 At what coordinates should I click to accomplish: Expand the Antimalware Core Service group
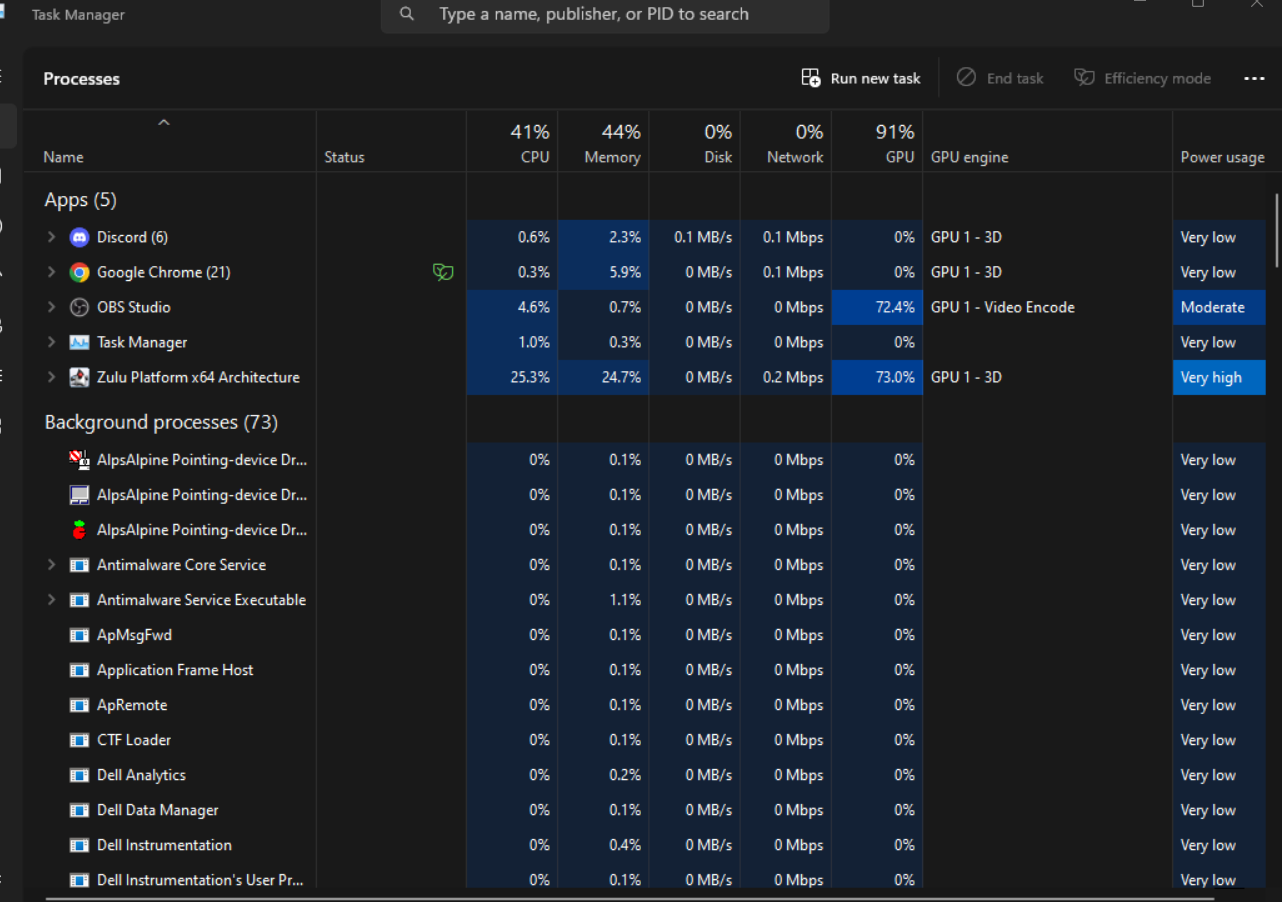[51, 565]
